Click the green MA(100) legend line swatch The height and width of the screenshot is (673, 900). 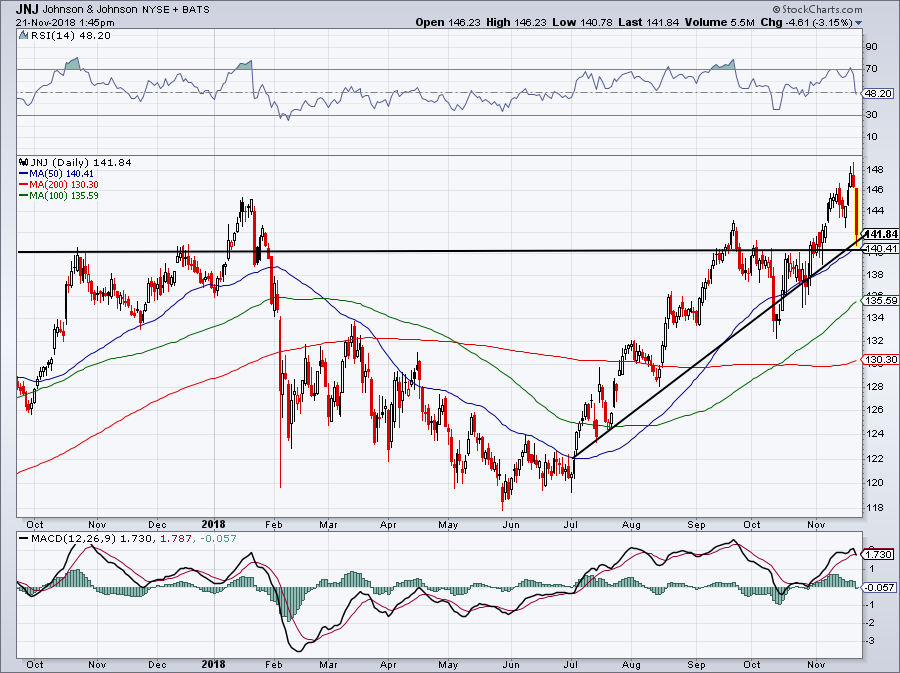[x=24, y=195]
